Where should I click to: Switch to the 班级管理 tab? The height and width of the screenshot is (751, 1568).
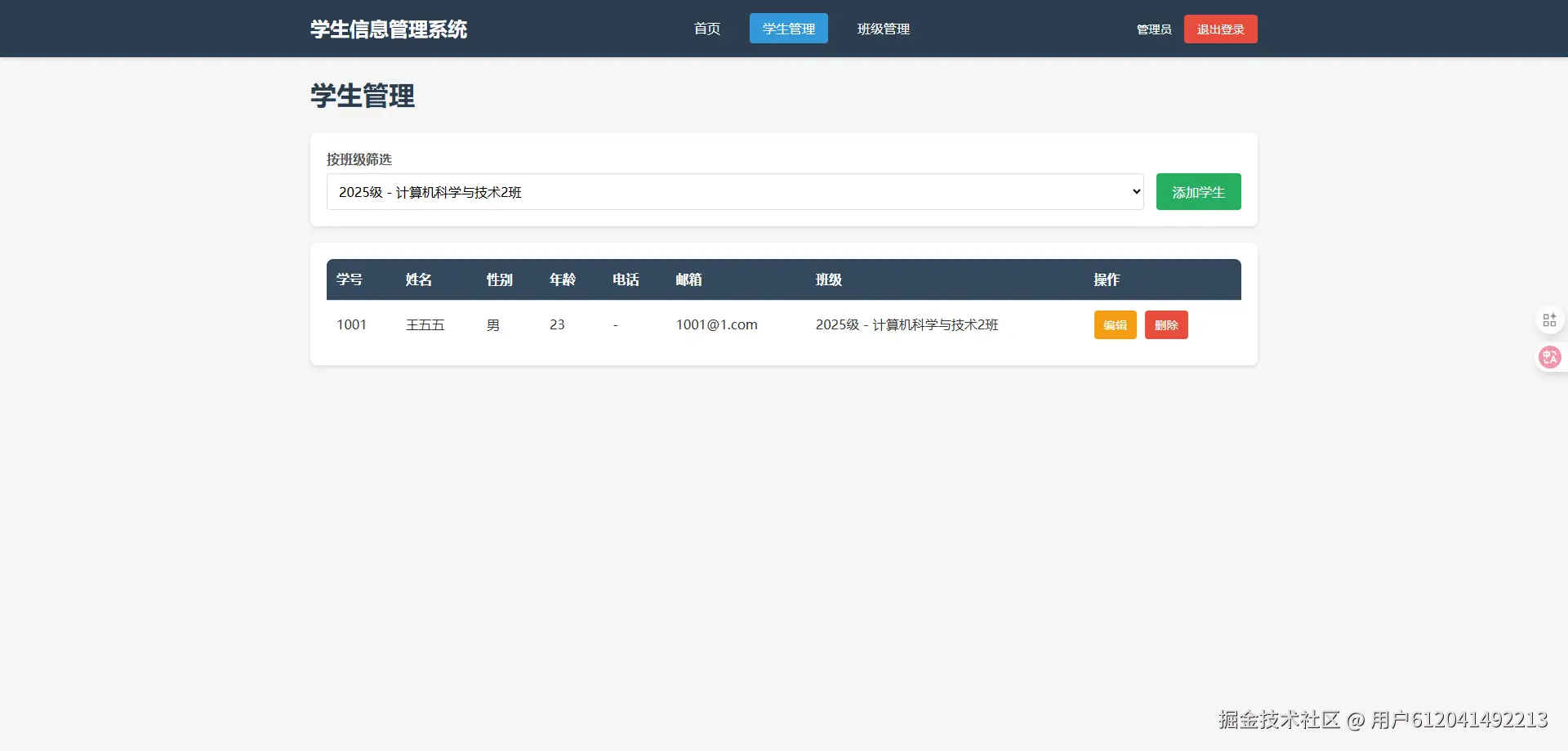883,29
